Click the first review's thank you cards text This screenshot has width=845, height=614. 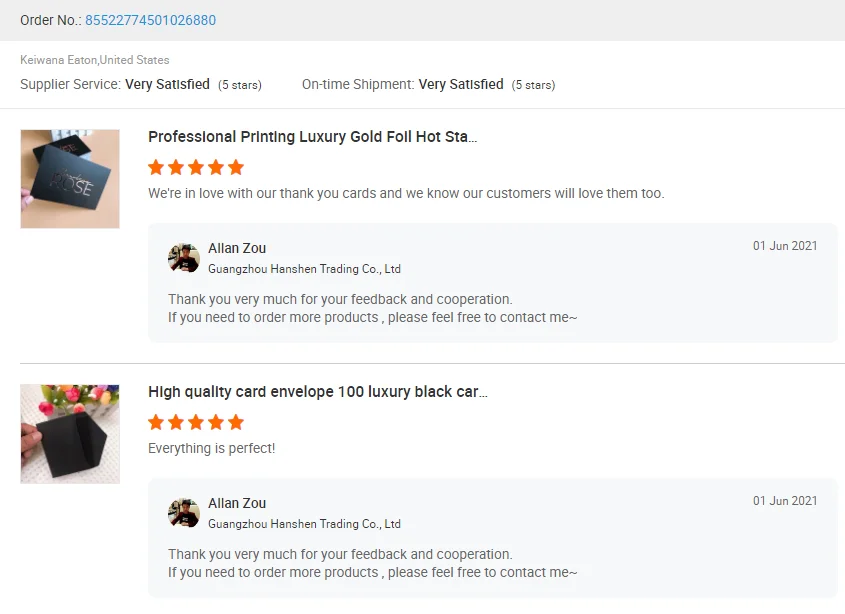406,193
